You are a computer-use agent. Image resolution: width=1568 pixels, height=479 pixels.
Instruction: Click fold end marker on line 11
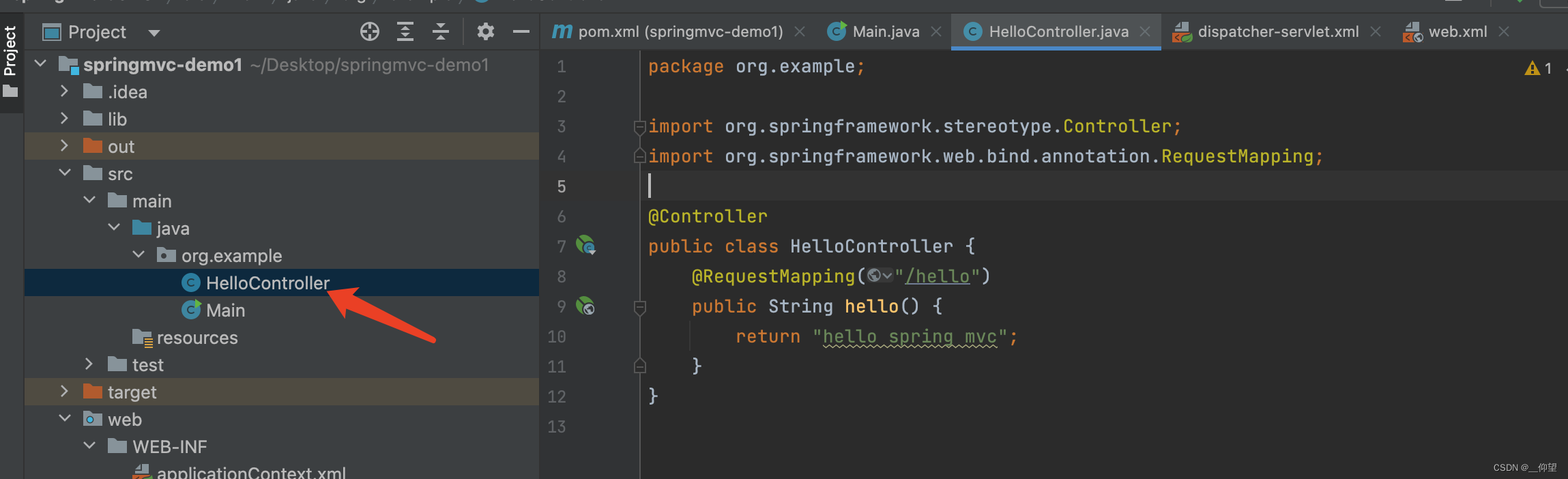pos(639,366)
